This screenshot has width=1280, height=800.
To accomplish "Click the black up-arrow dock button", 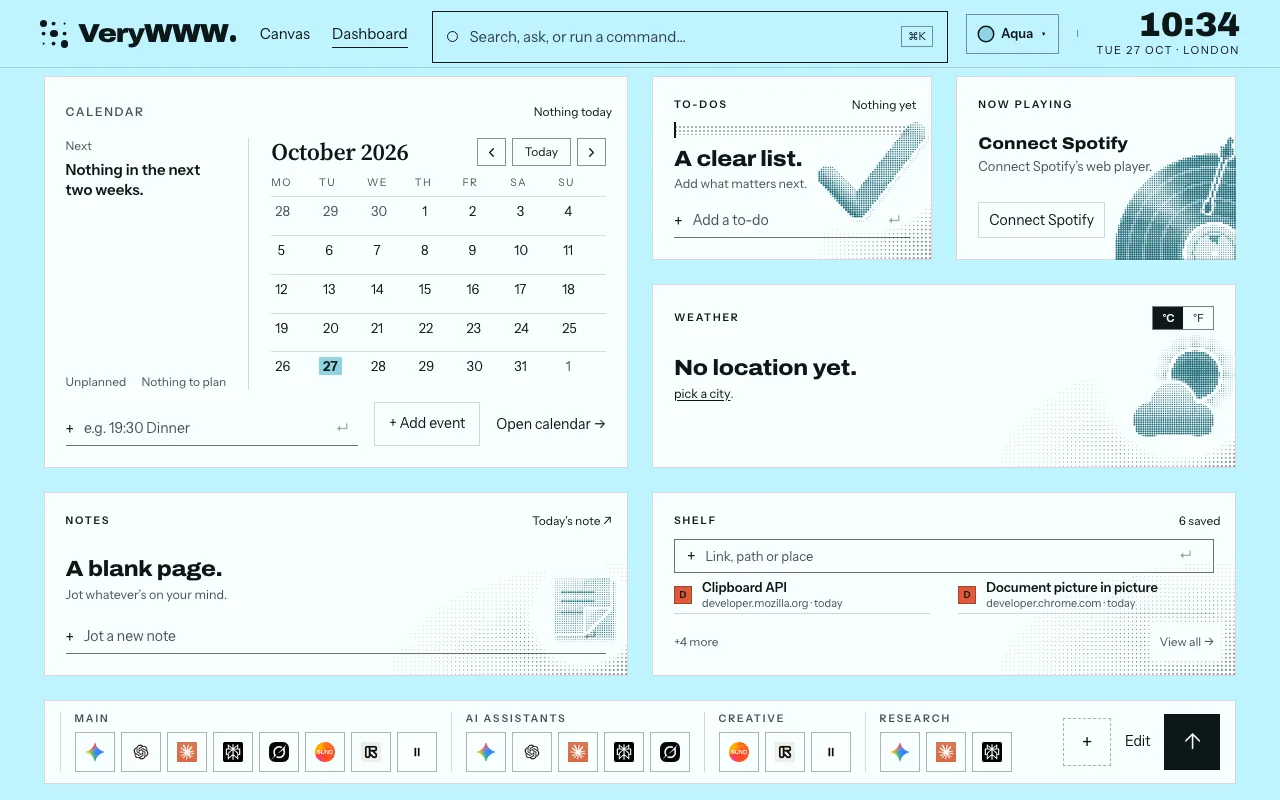I will coord(1192,742).
